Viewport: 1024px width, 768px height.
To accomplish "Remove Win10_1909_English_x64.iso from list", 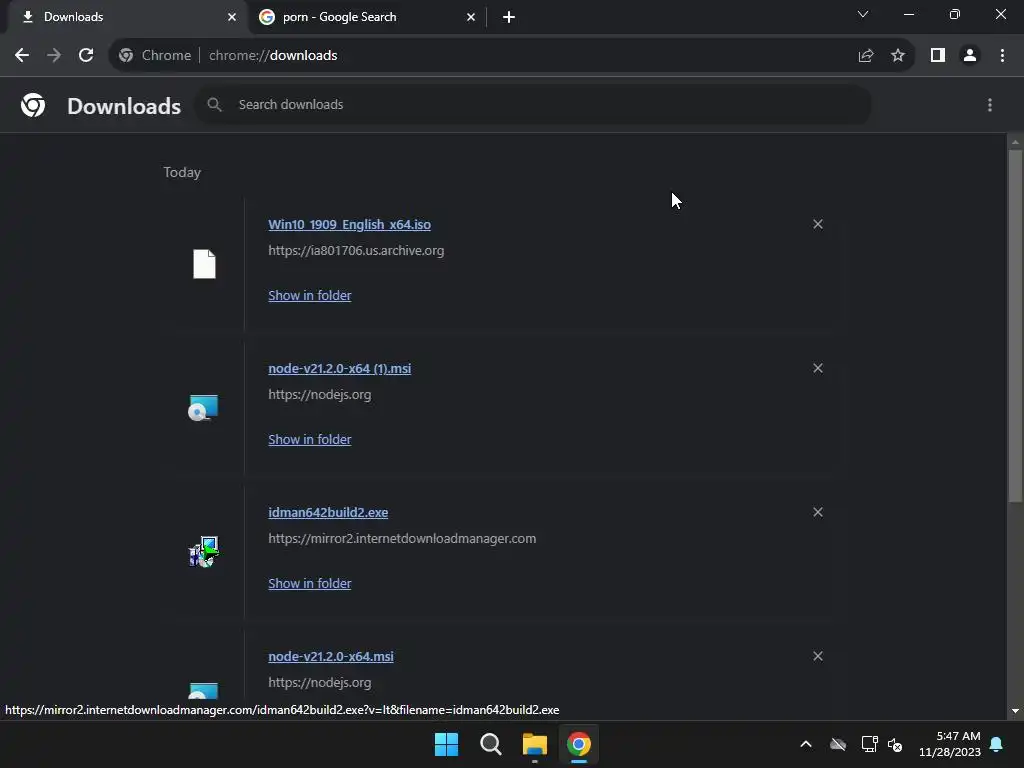I will pyautogui.click(x=818, y=224).
